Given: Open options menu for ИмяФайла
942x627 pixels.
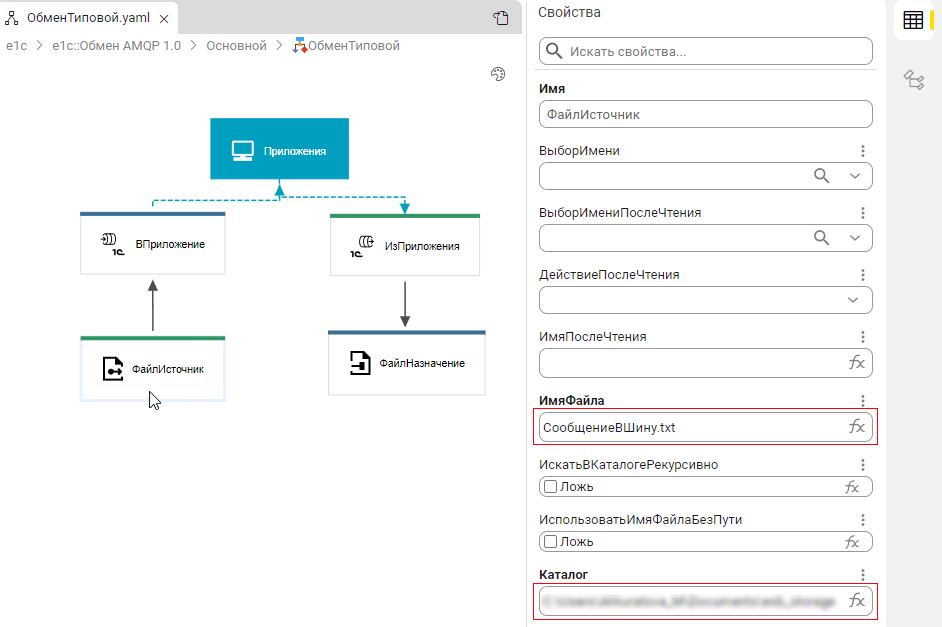Looking at the screenshot, I should tap(863, 401).
